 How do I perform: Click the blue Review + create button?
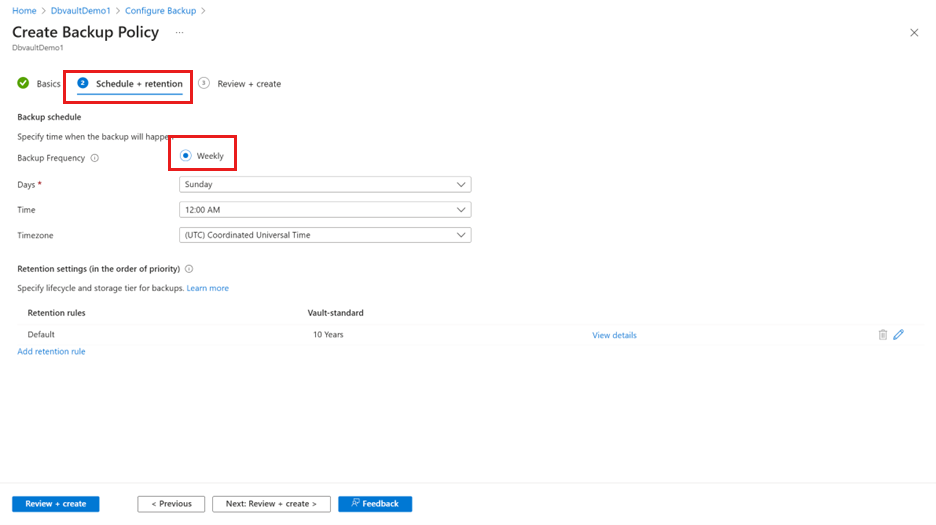coord(56,504)
